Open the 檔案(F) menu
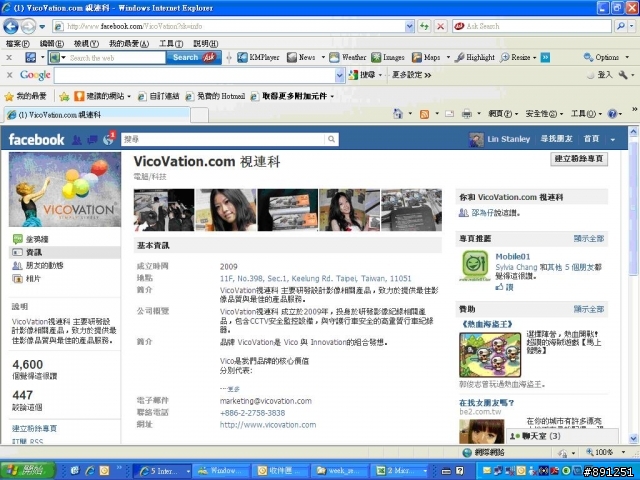Screen dimensions: 640x480 (18, 44)
